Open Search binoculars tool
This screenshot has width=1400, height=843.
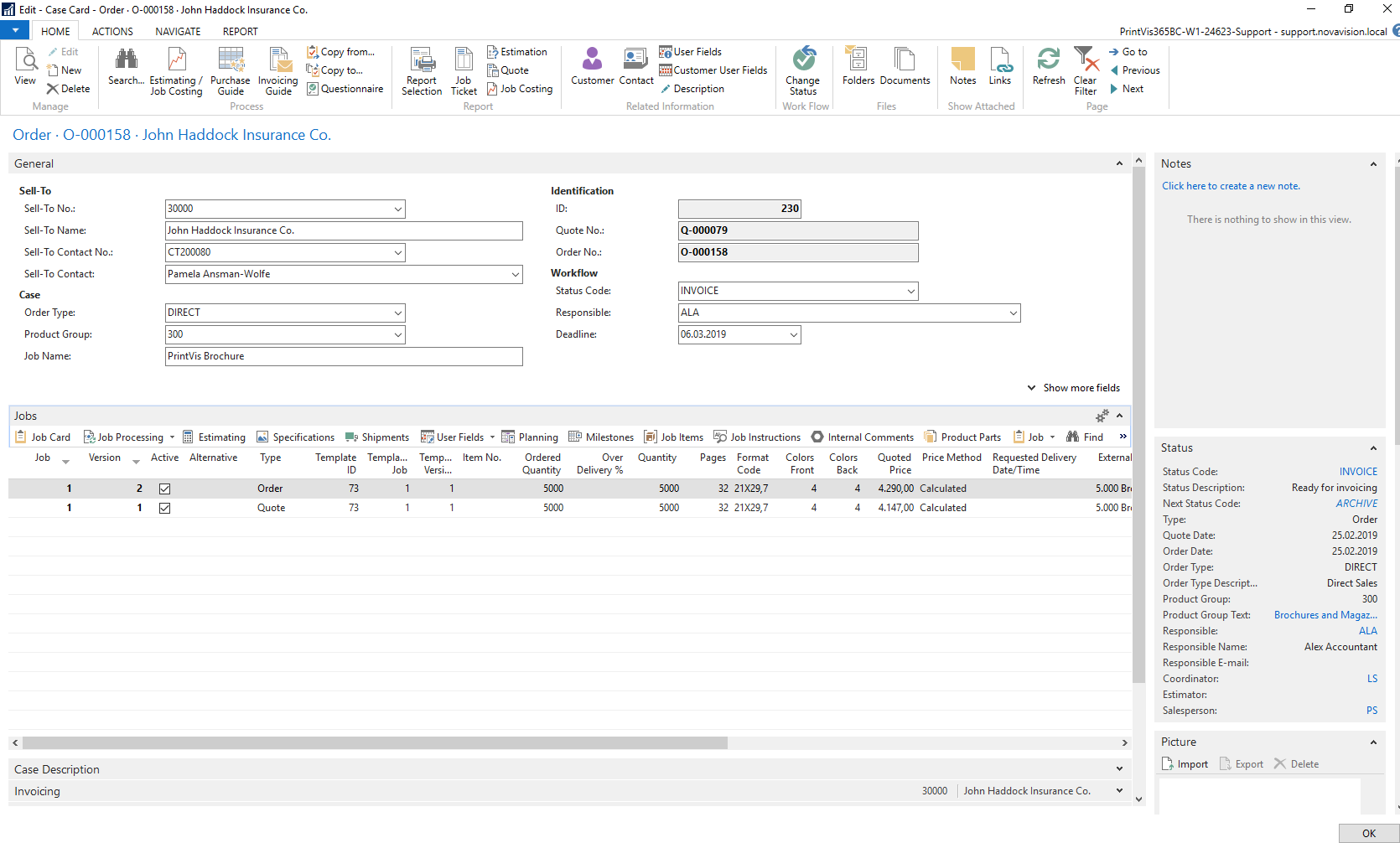126,67
